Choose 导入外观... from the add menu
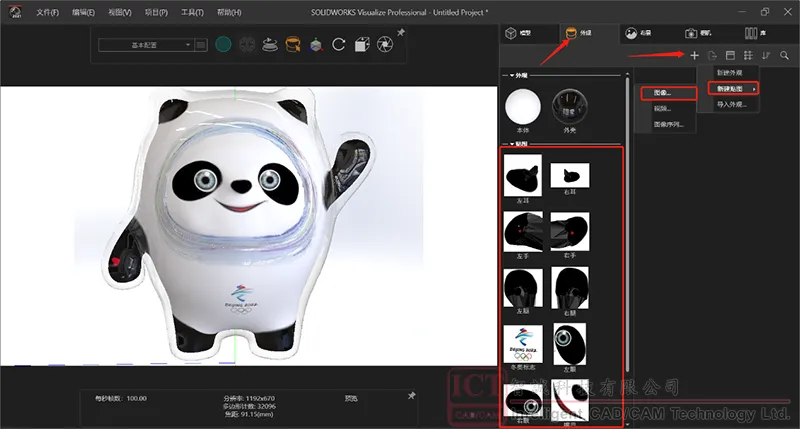The width and height of the screenshot is (800, 429). [x=731, y=105]
